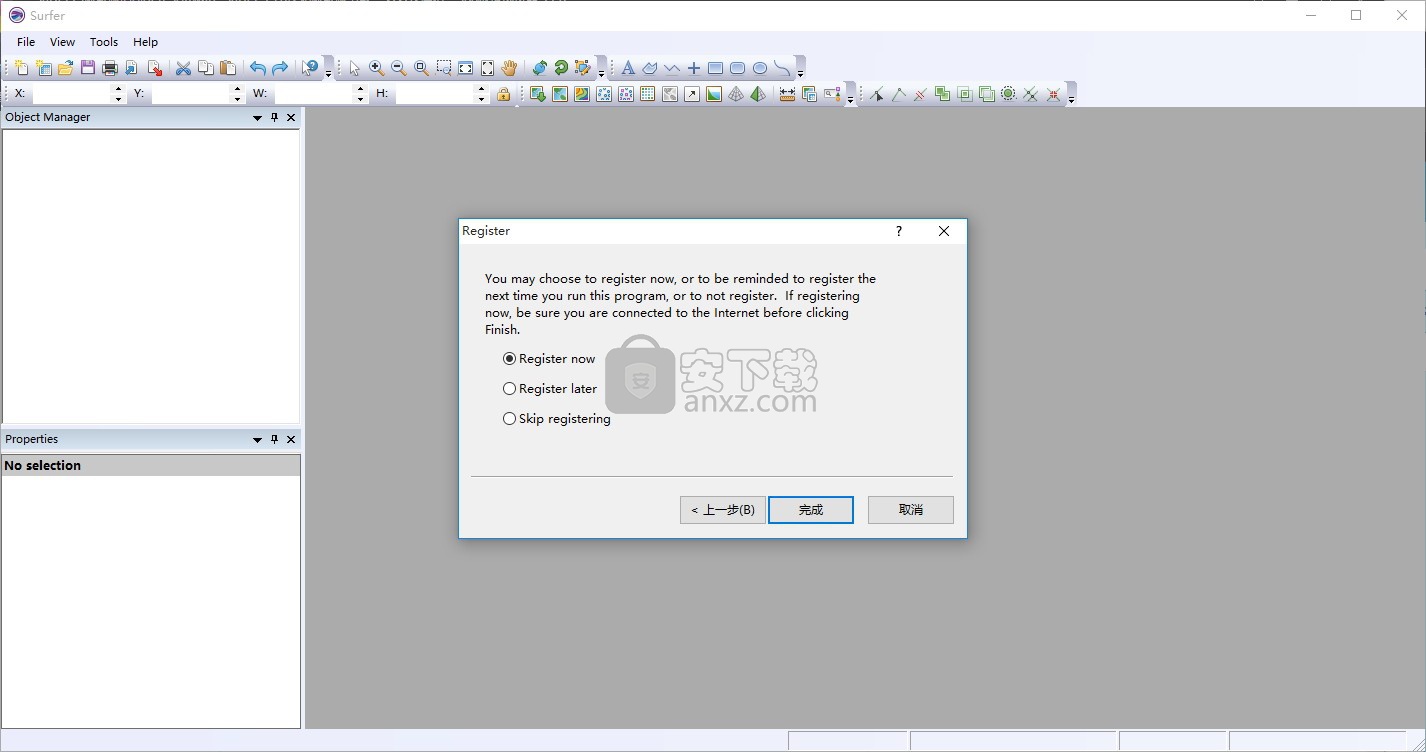Copy using the duplicate pages icon
The height and width of the screenshot is (752, 1426).
pyautogui.click(x=206, y=68)
